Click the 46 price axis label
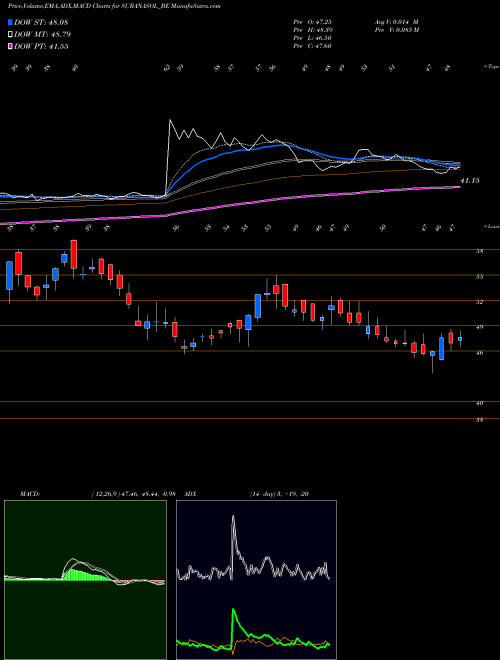This screenshot has height=660, width=500. pos(479,352)
